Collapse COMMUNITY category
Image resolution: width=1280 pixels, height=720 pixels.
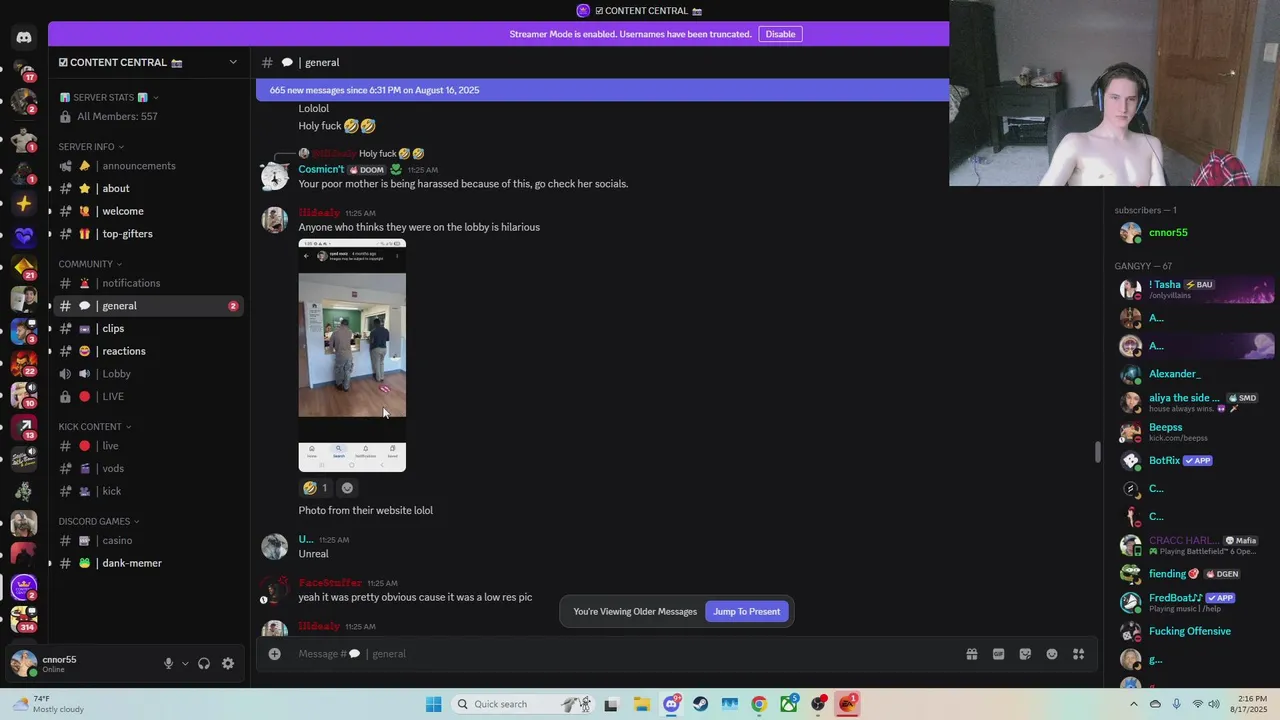[90, 264]
